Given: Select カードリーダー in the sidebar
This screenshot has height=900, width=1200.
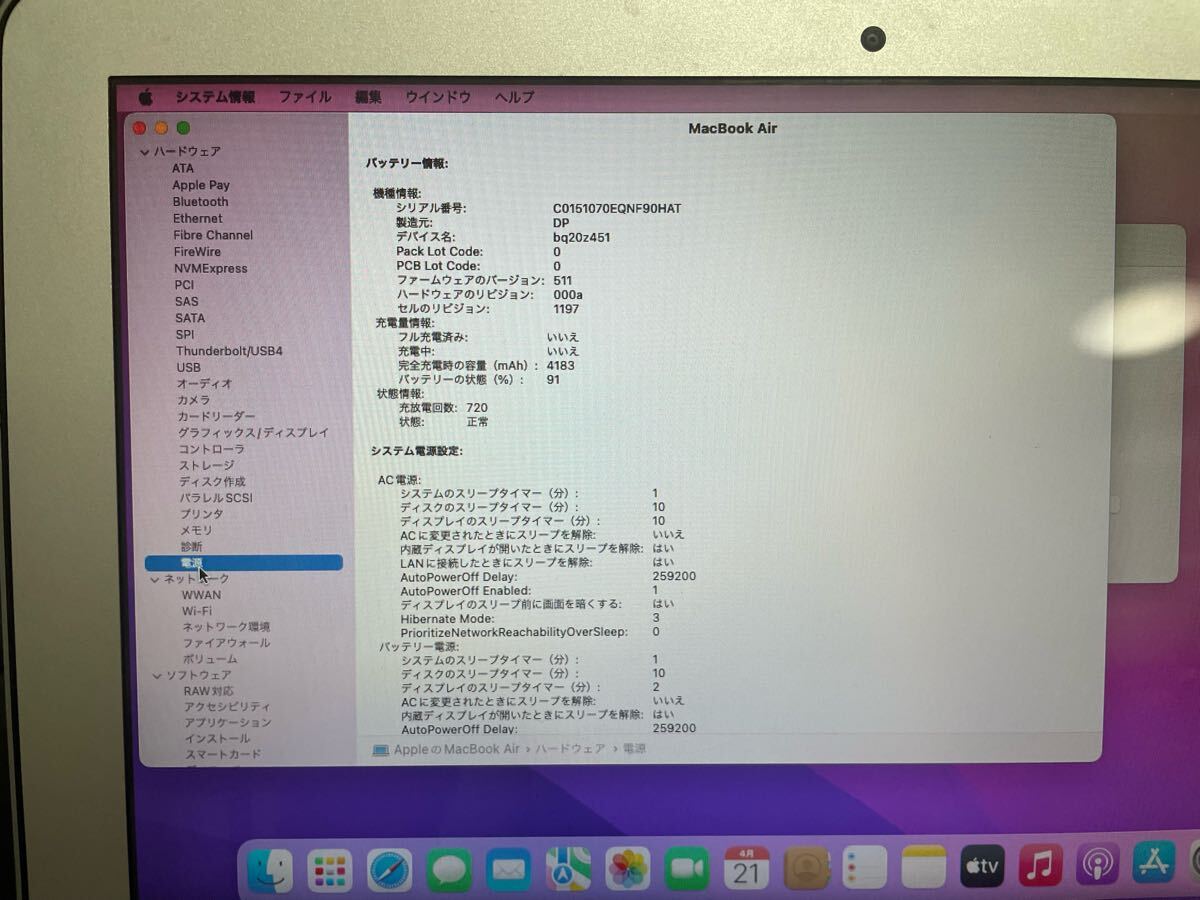Looking at the screenshot, I should click(x=216, y=416).
